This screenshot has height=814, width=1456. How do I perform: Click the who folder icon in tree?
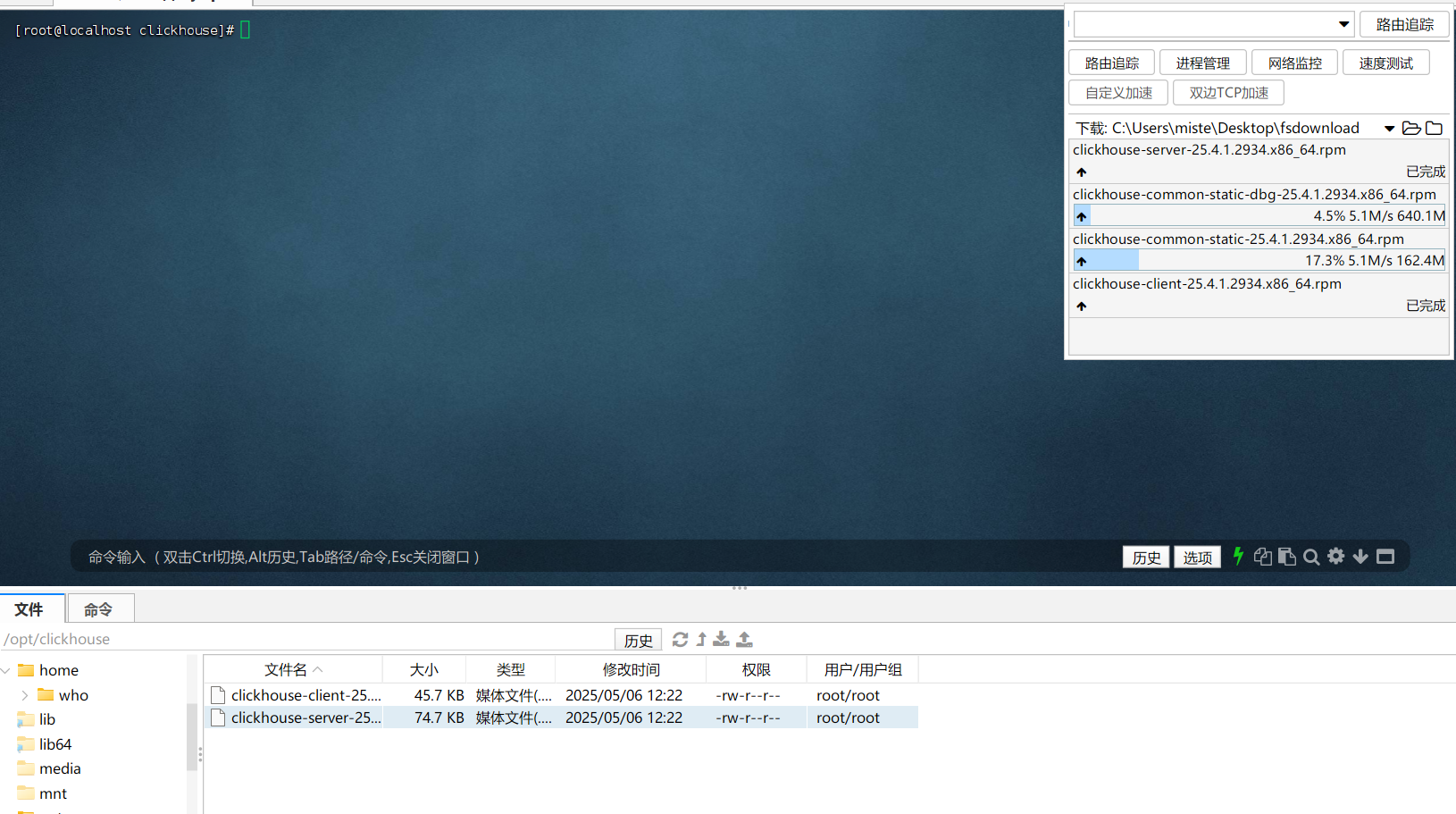pyautogui.click(x=46, y=694)
